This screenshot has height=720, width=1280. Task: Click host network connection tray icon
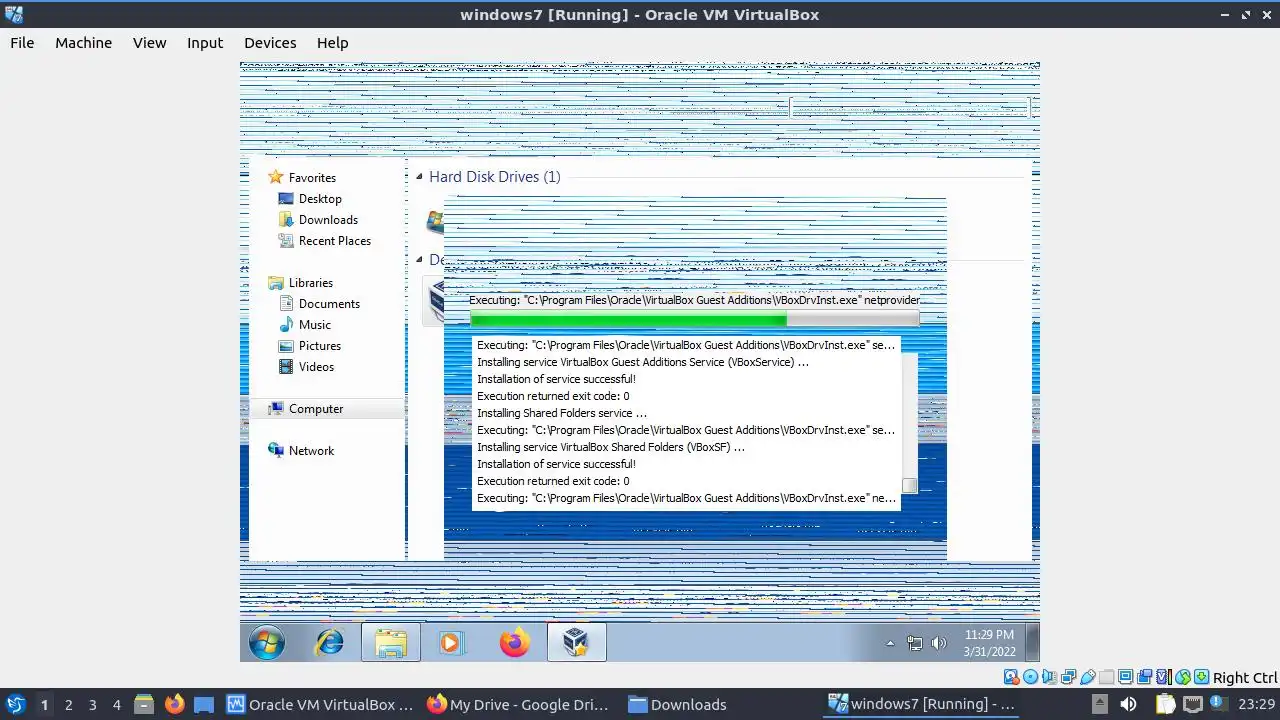(x=1193, y=704)
